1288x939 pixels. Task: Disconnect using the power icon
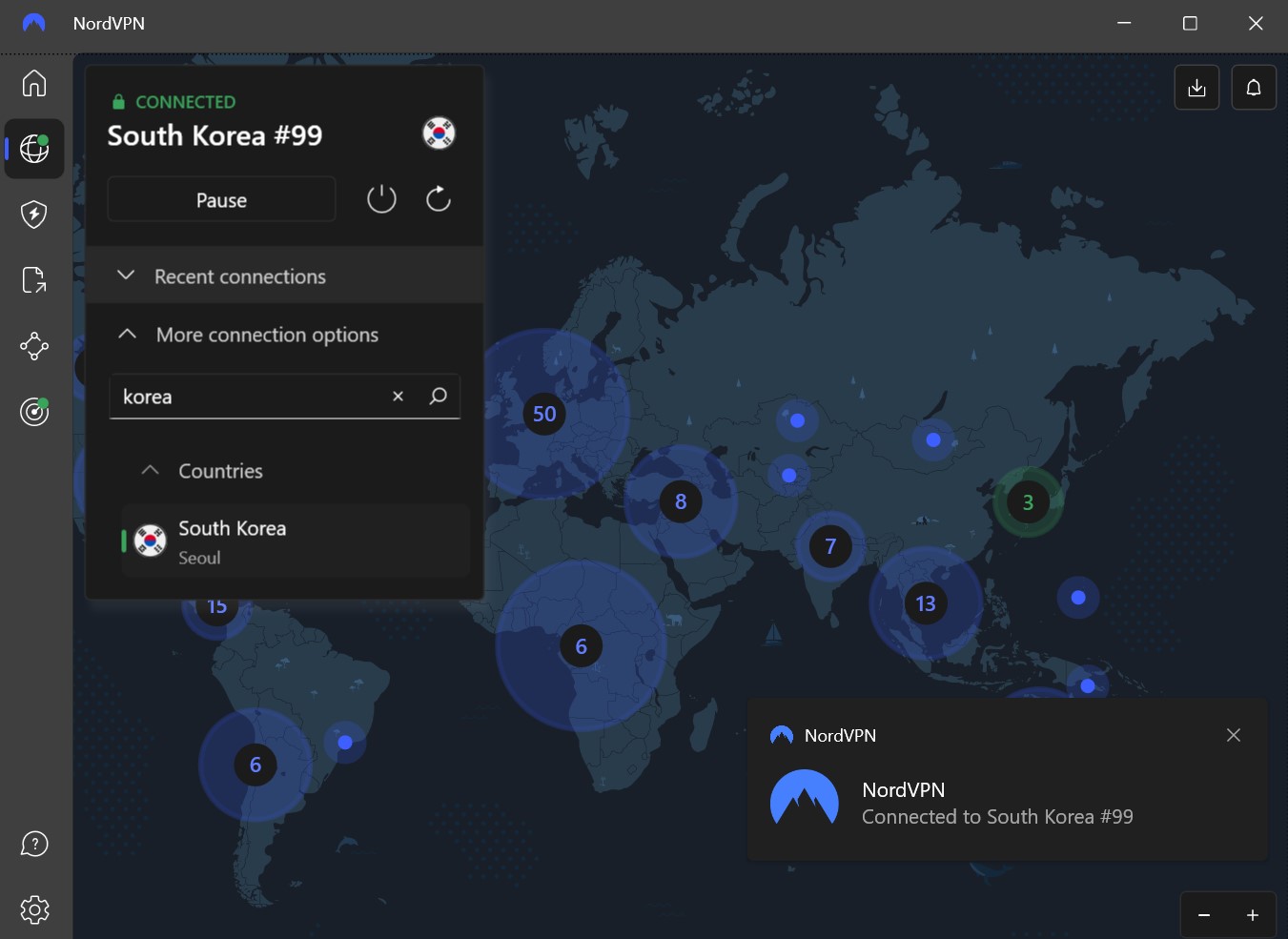pos(381,199)
